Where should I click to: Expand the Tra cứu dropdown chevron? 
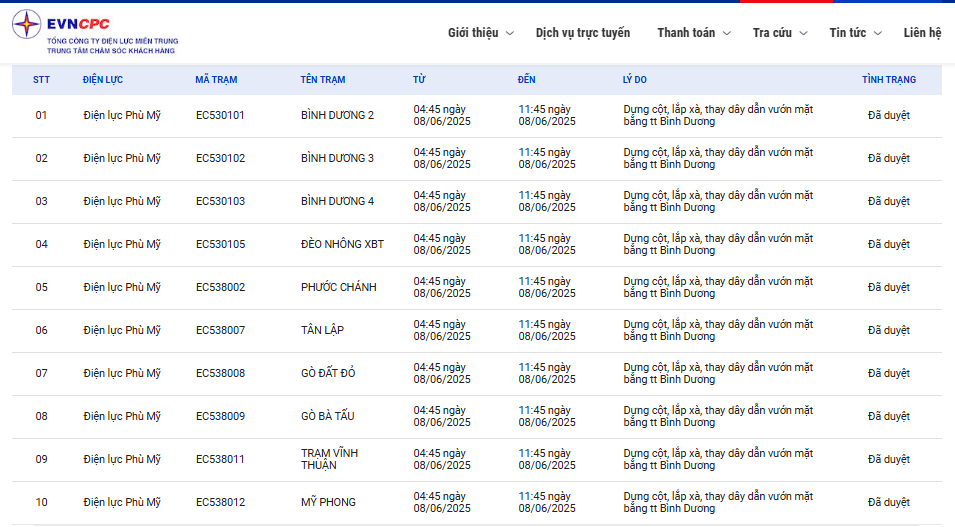point(804,33)
